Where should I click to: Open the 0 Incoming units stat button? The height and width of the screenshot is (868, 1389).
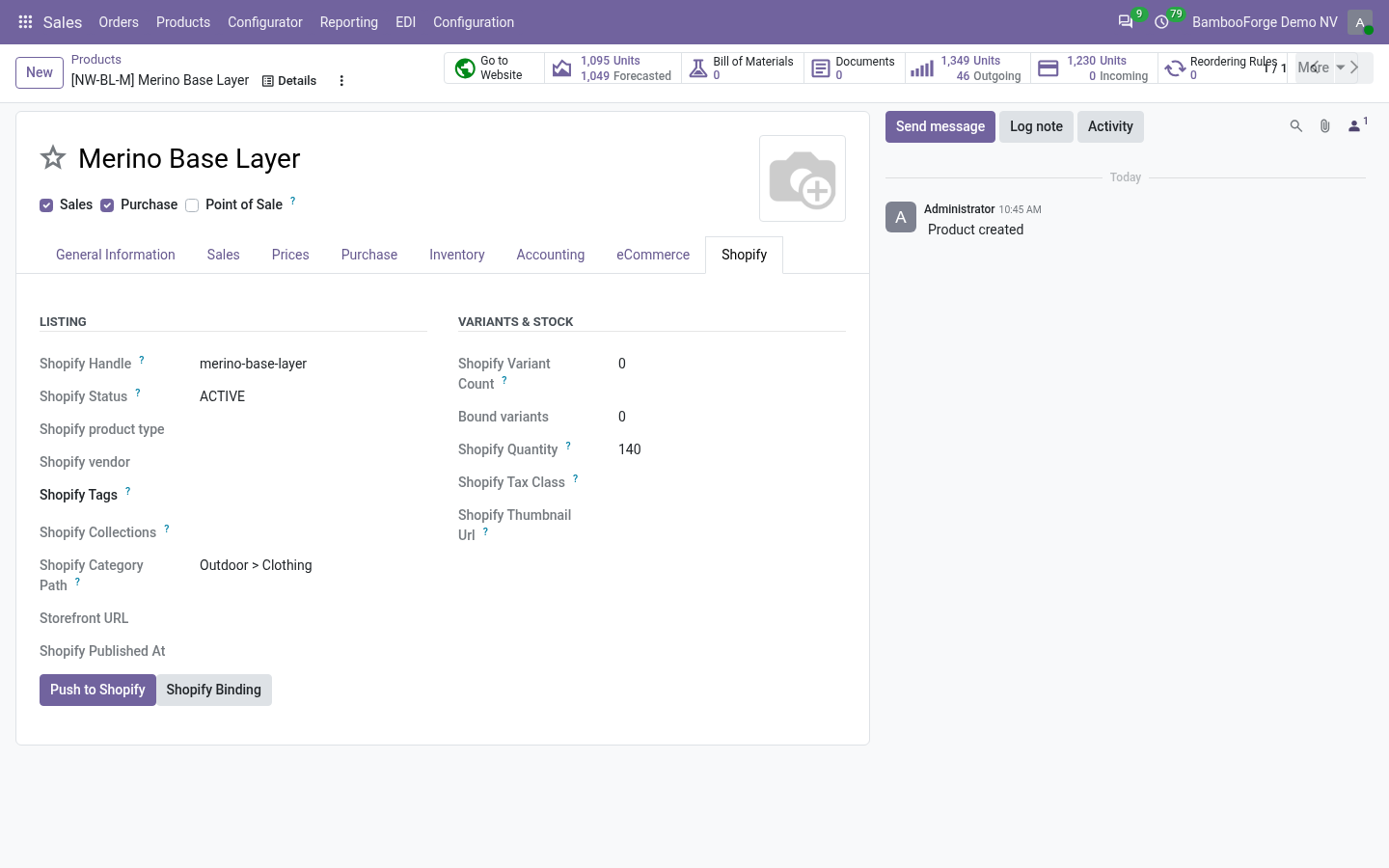pyautogui.click(x=1094, y=68)
